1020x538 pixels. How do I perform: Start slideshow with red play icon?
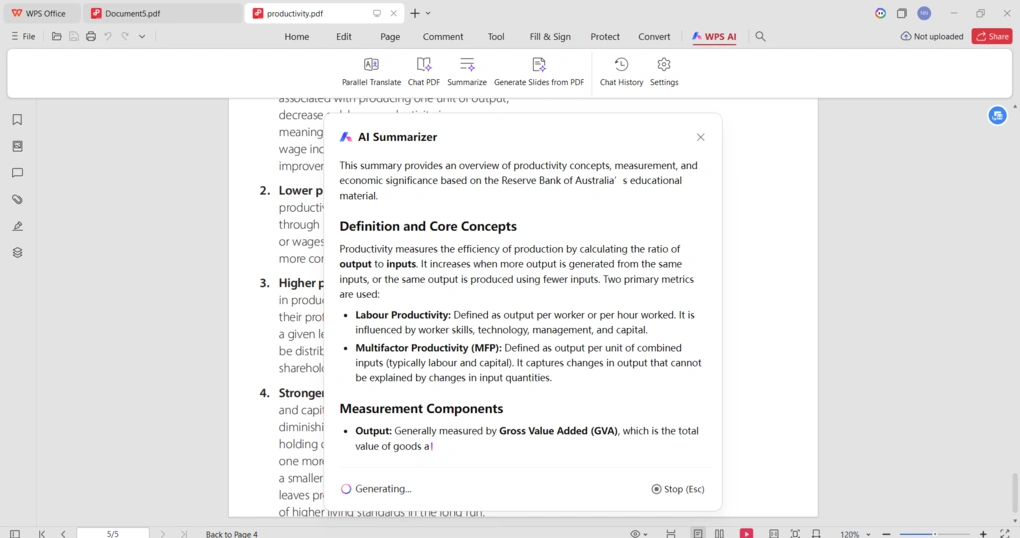pos(746,533)
